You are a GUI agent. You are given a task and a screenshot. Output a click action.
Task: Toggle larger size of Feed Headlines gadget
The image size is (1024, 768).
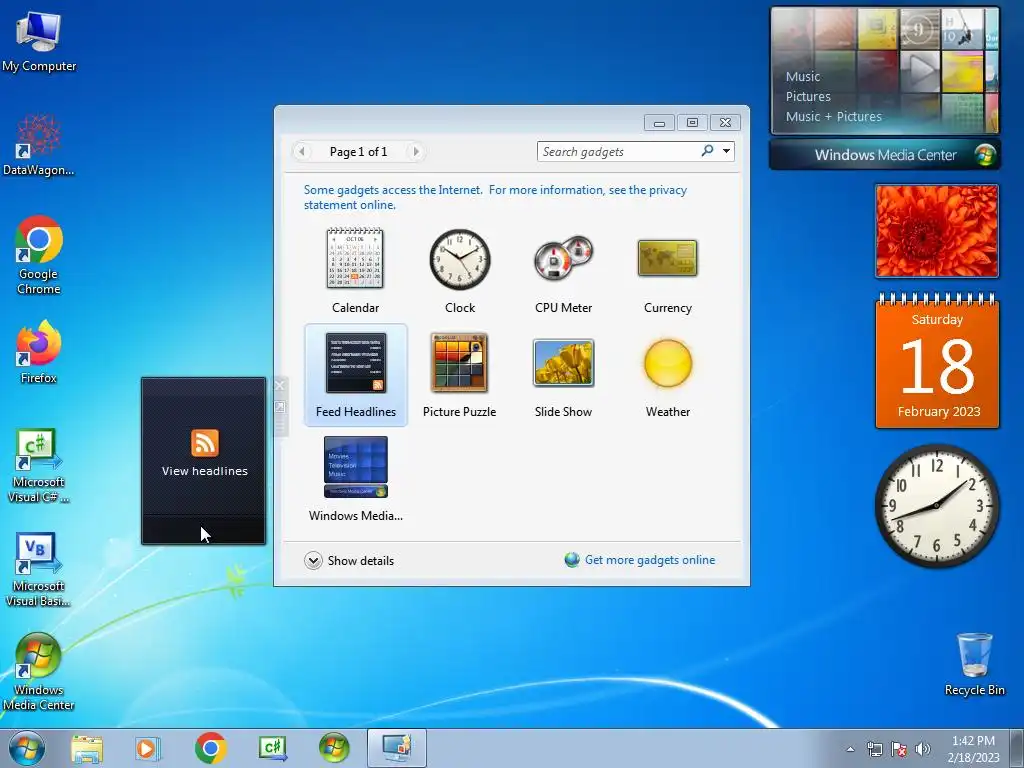280,407
